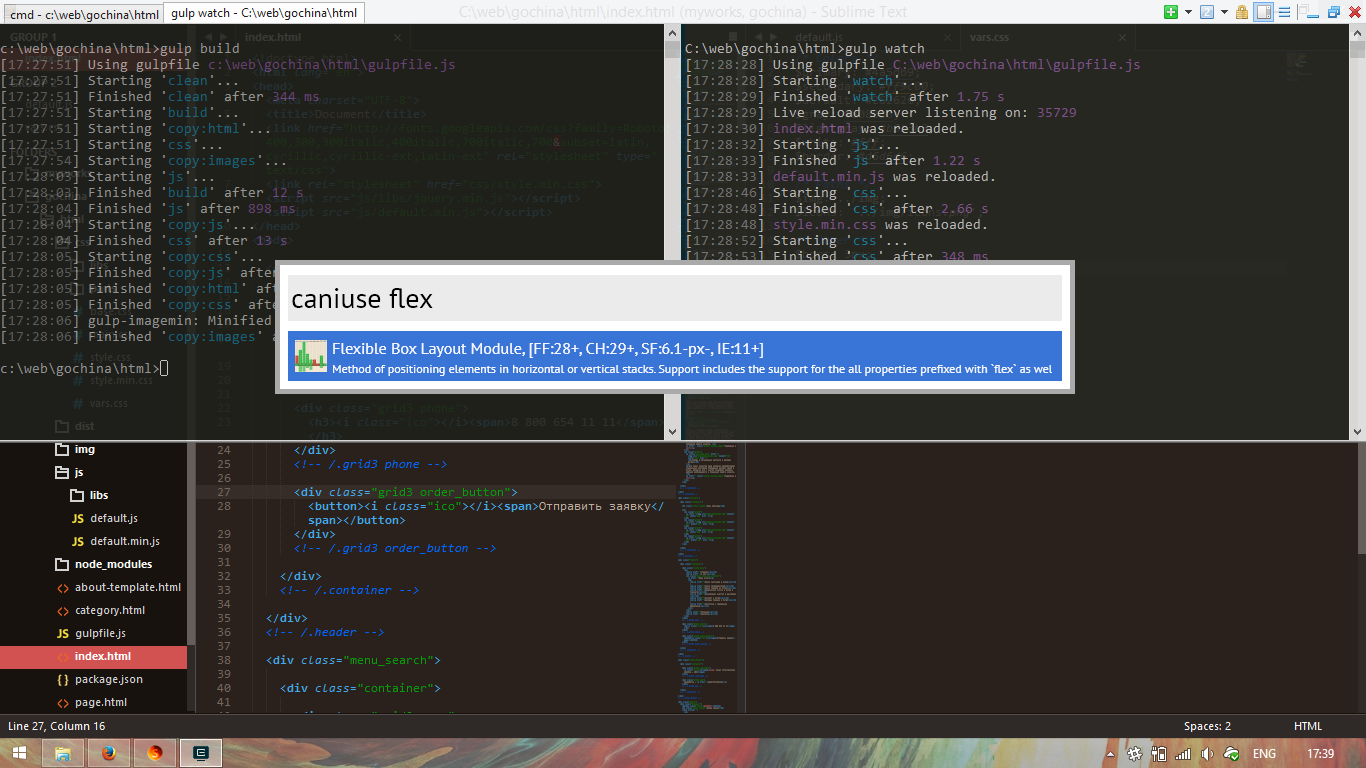
Task: Click 'gulp watch' command in right console
Action: coord(885,48)
